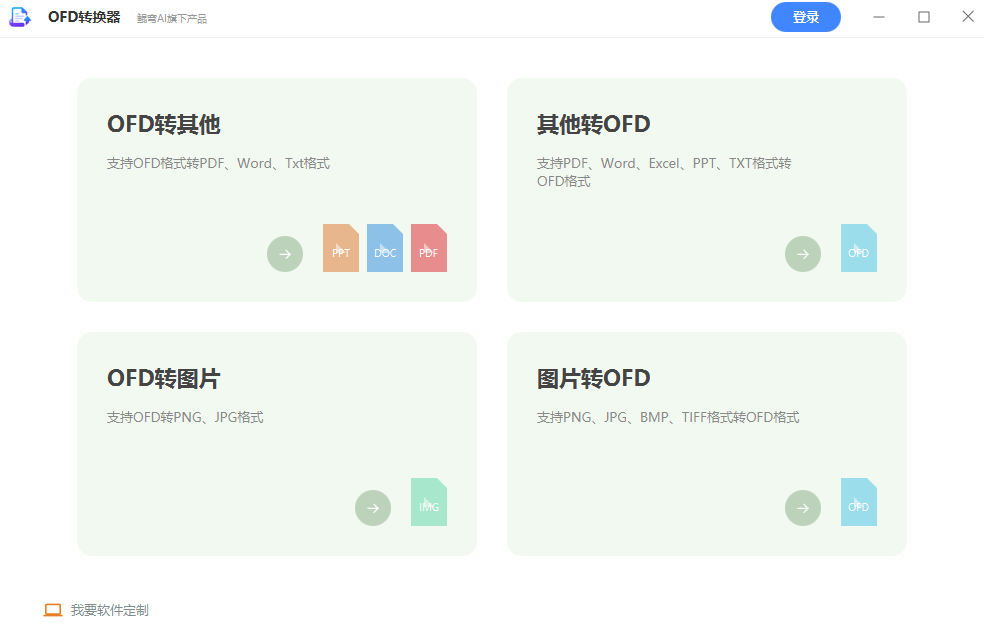The image size is (984, 639).
Task: Open the 其他转OFD conversion card
Action: tap(706, 189)
